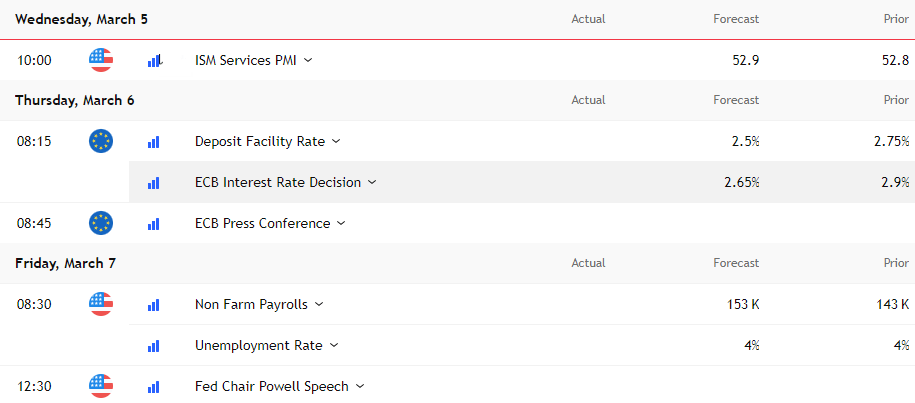Open the Non Farm Payrolls event name
The image size is (915, 403).
[x=252, y=304]
